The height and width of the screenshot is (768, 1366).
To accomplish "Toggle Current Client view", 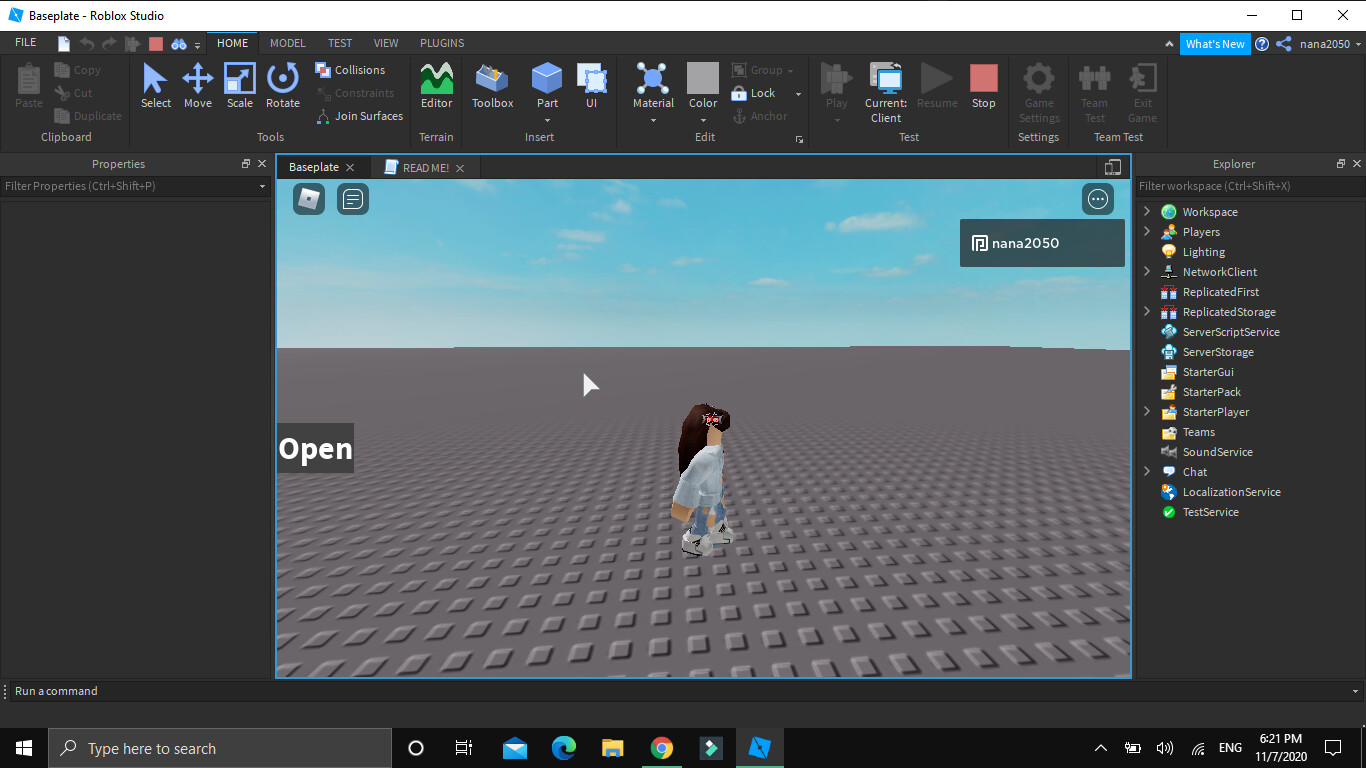I will [885, 90].
